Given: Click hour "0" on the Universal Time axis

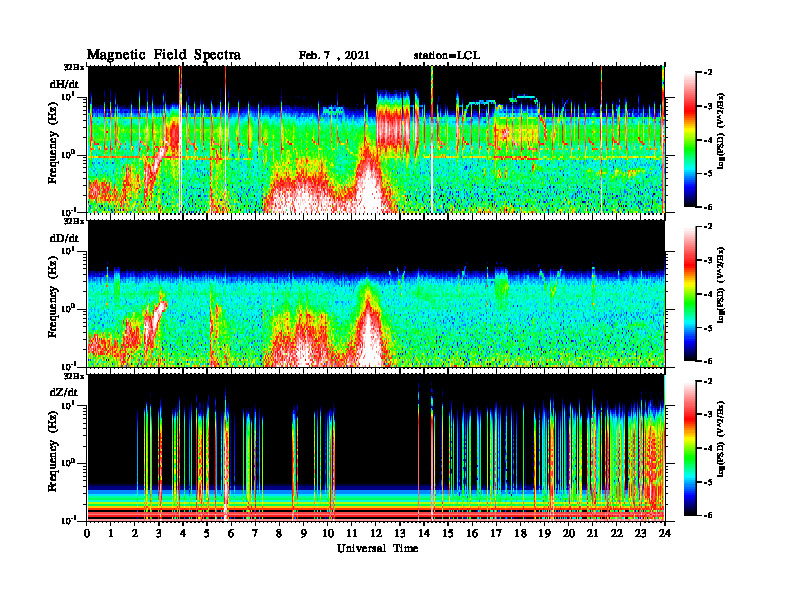Looking at the screenshot, I should (x=87, y=534).
